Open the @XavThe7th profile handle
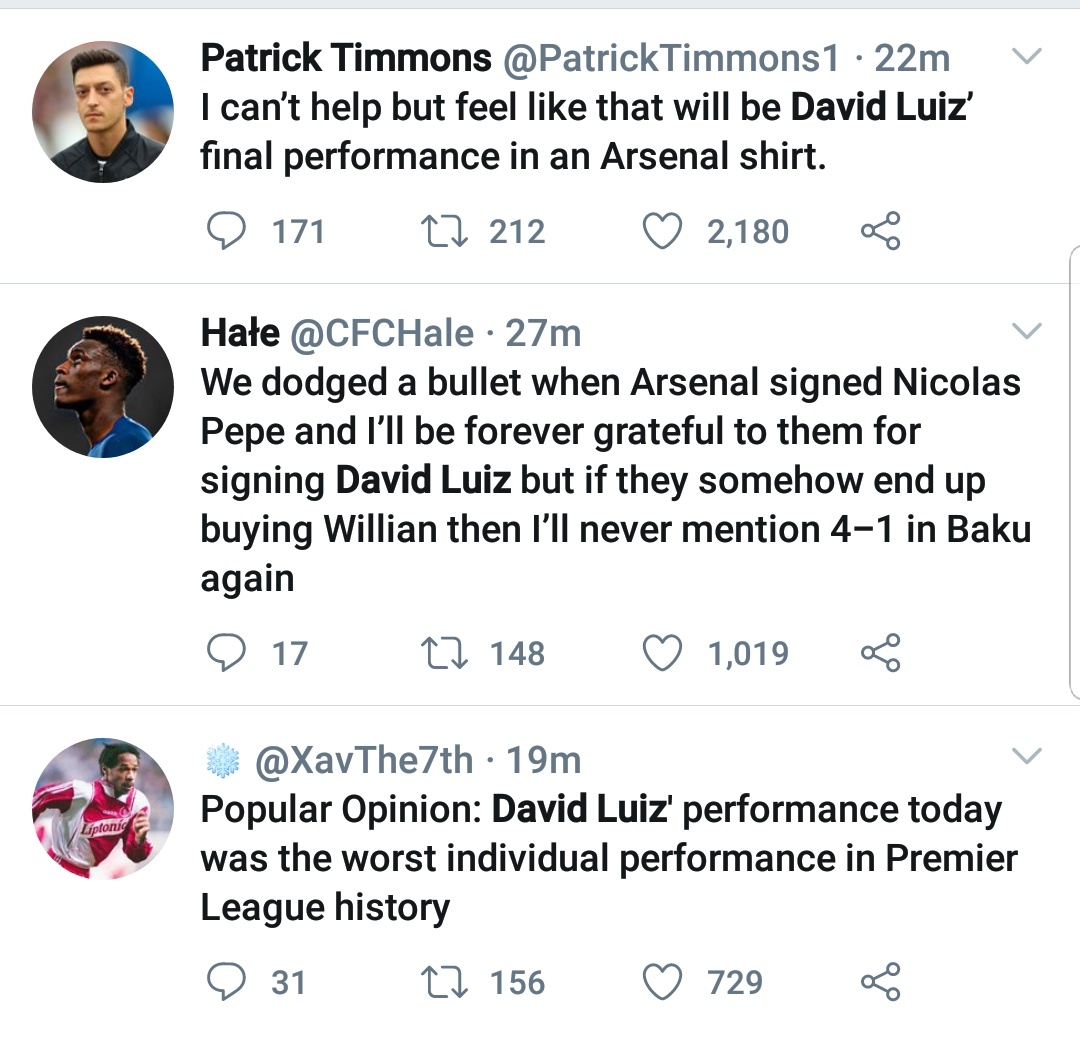The image size is (1080, 1043). coord(364,761)
